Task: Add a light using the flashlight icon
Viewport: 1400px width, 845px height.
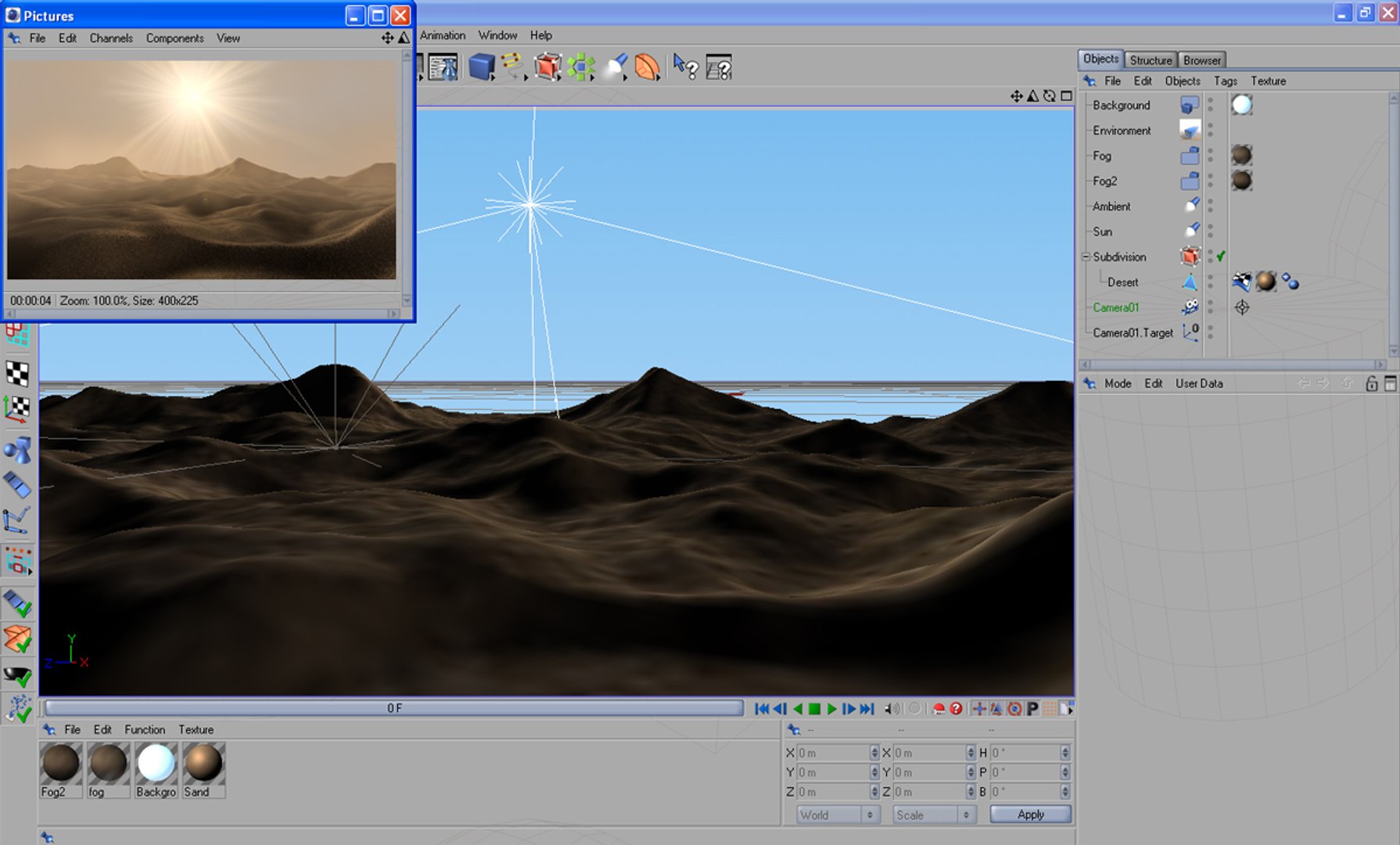Action: [615, 67]
